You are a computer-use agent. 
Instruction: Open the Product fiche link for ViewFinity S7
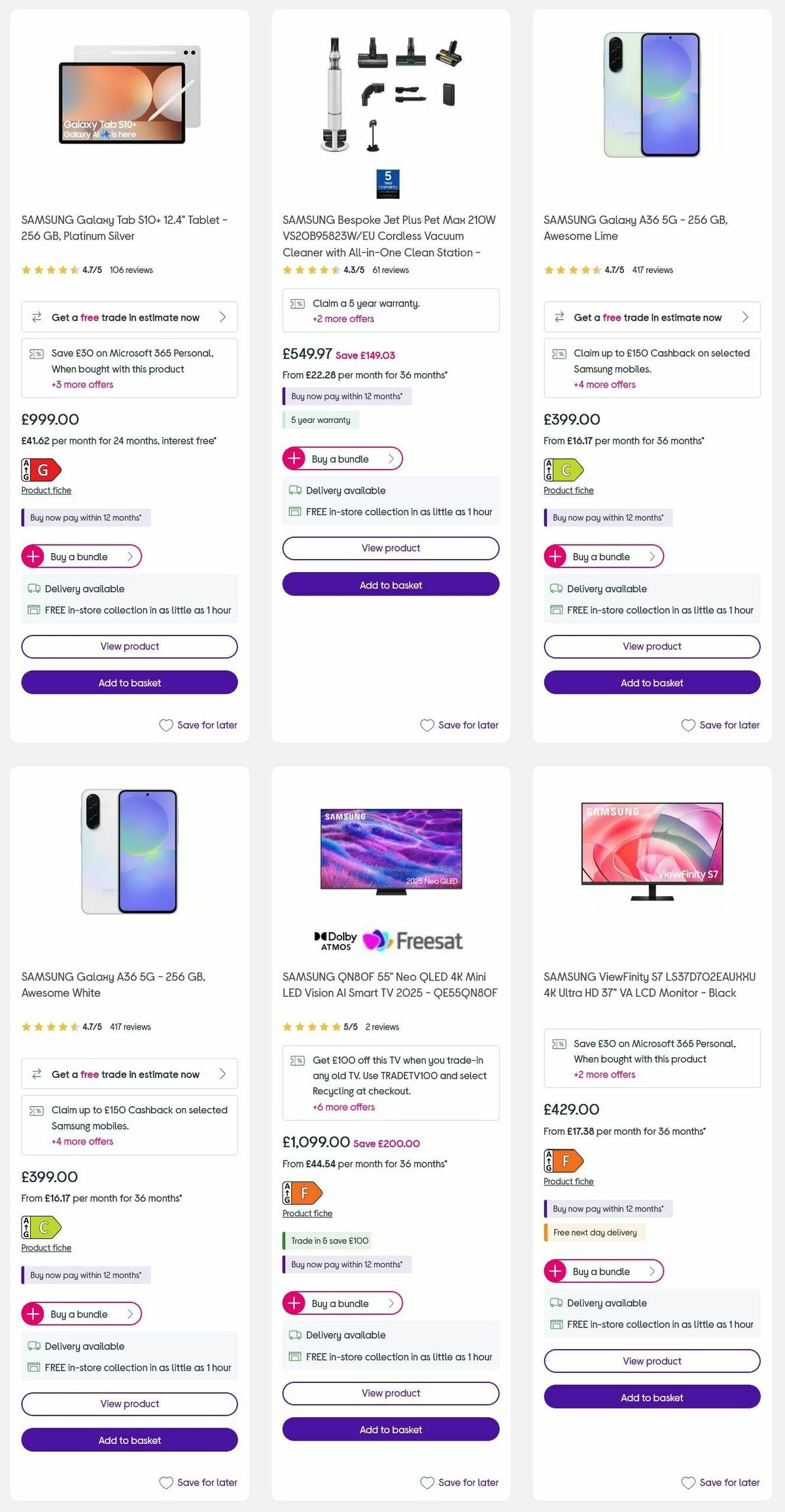[x=568, y=1181]
